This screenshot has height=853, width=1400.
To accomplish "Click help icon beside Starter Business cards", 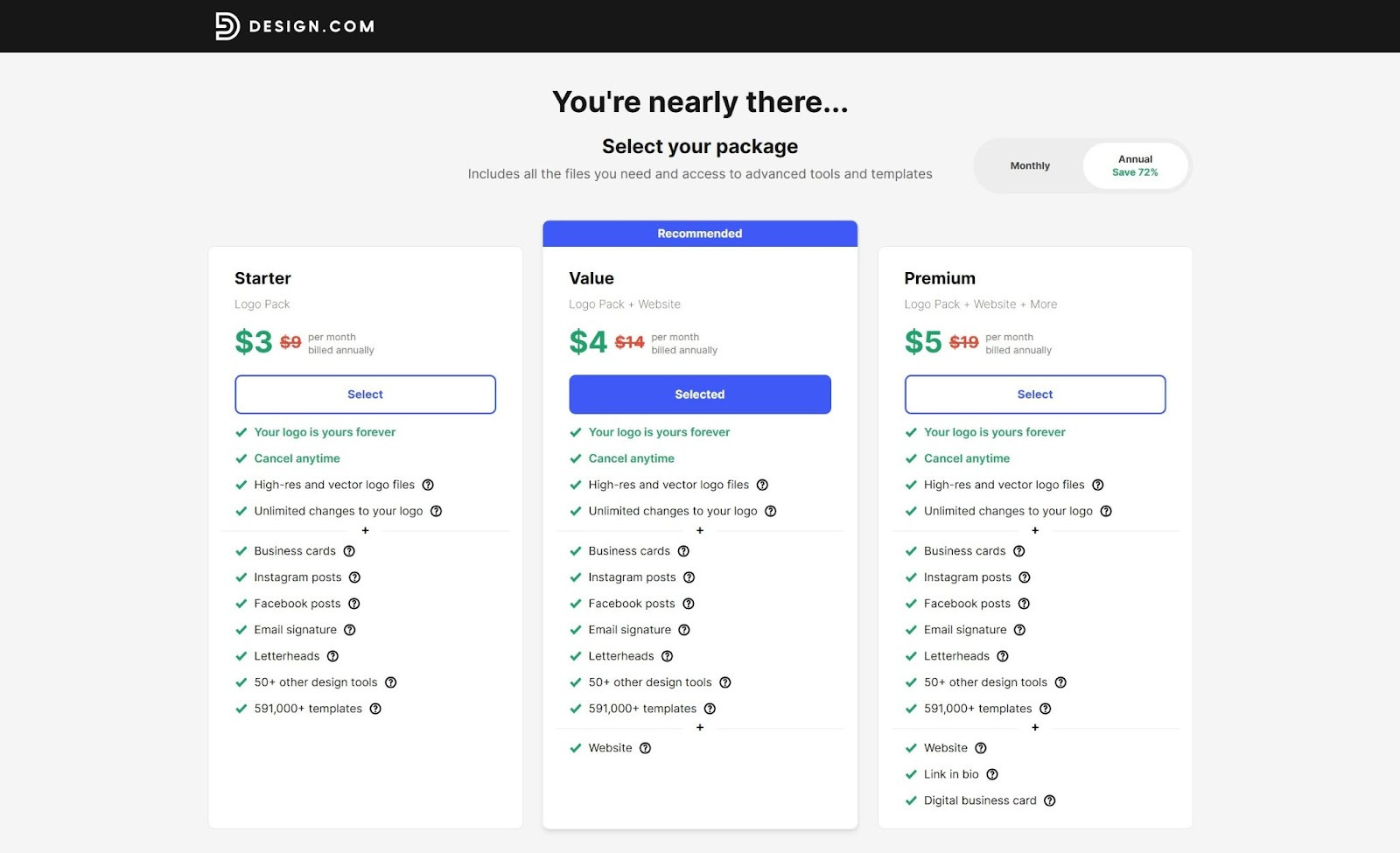I will (x=349, y=551).
